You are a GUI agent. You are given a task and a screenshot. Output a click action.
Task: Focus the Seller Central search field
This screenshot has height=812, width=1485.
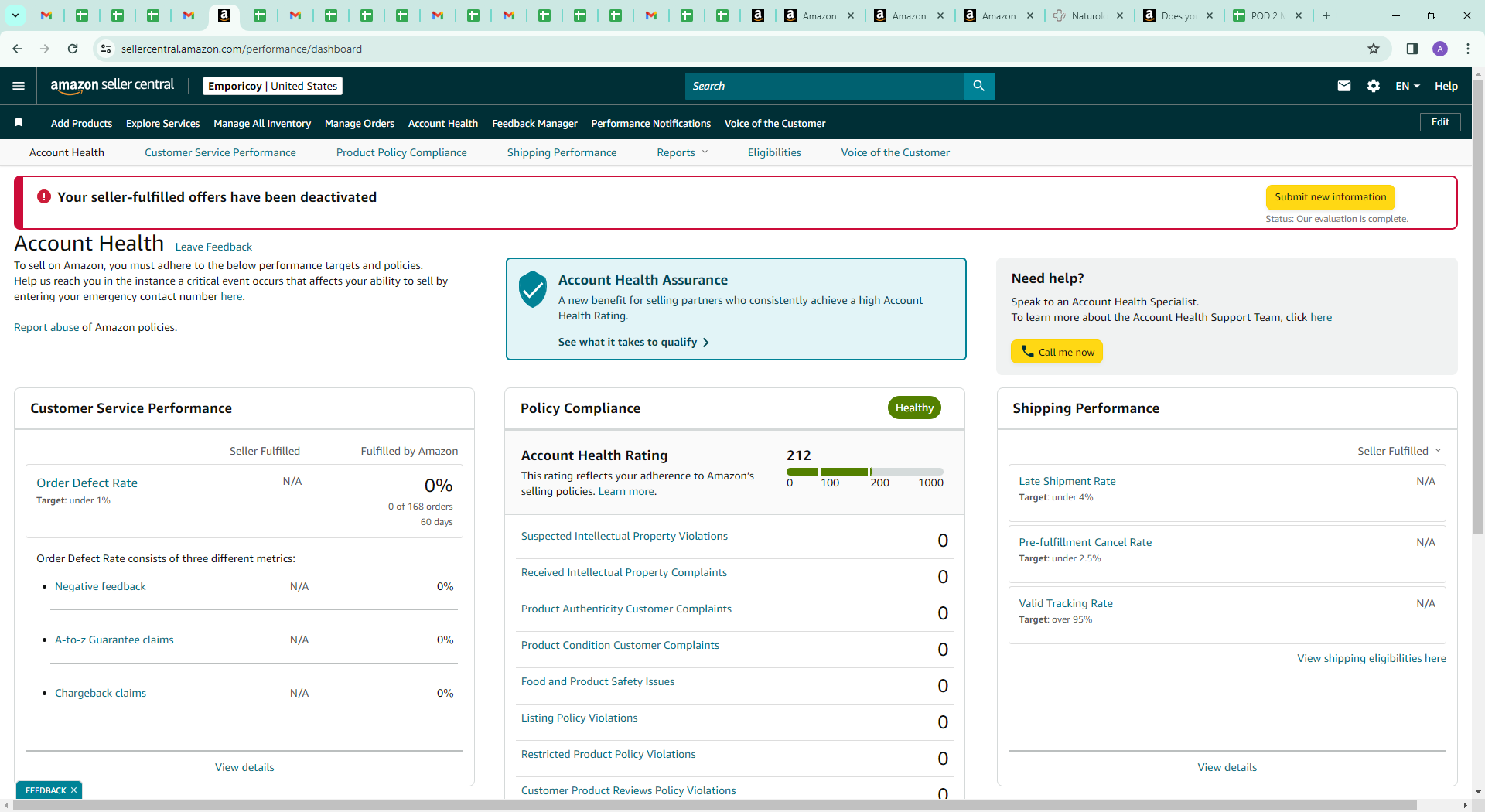pyautogui.click(x=824, y=86)
